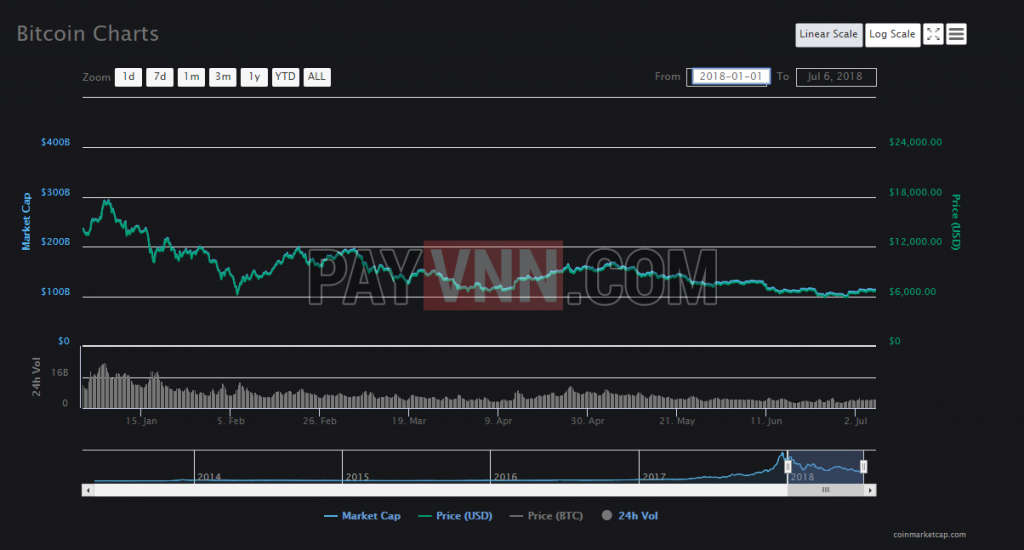Switch chart to Linear Scale
The image size is (1024, 550).
pos(828,35)
